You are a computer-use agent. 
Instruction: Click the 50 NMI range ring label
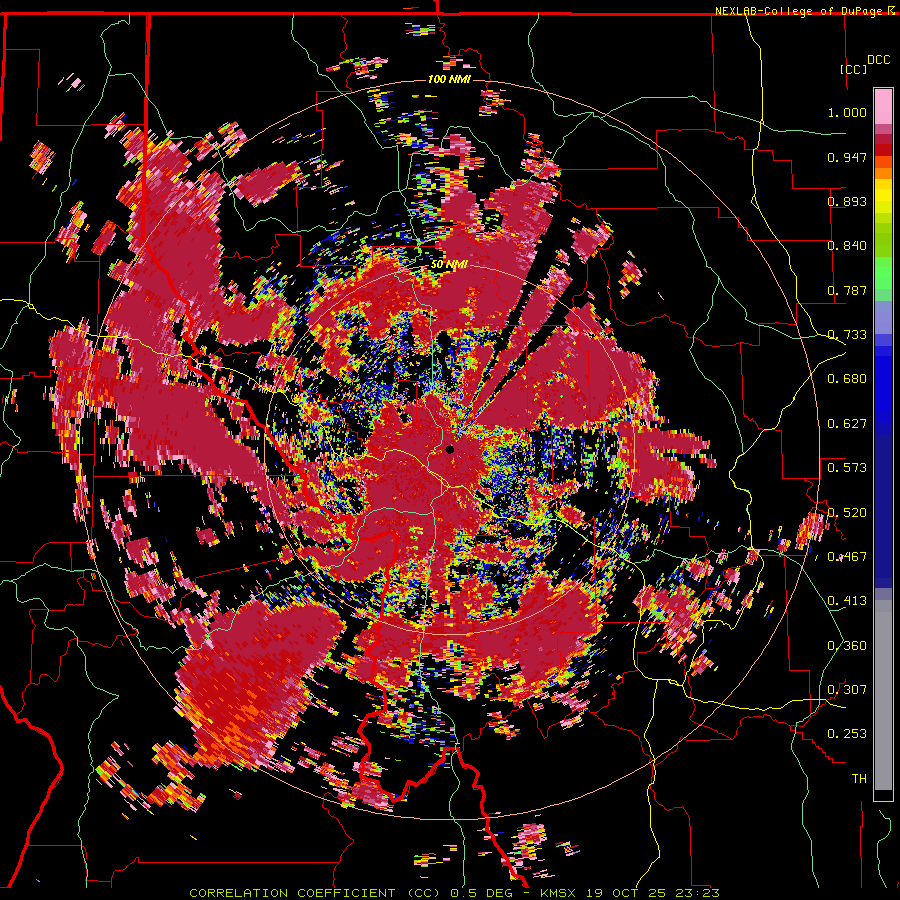pos(449,265)
